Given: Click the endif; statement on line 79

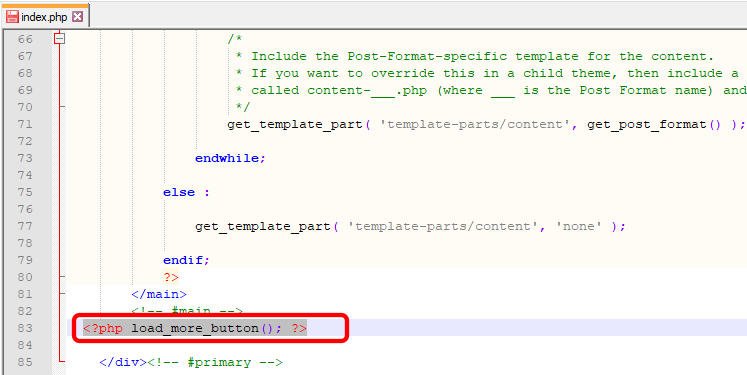Looking at the screenshot, I should 186,261.
